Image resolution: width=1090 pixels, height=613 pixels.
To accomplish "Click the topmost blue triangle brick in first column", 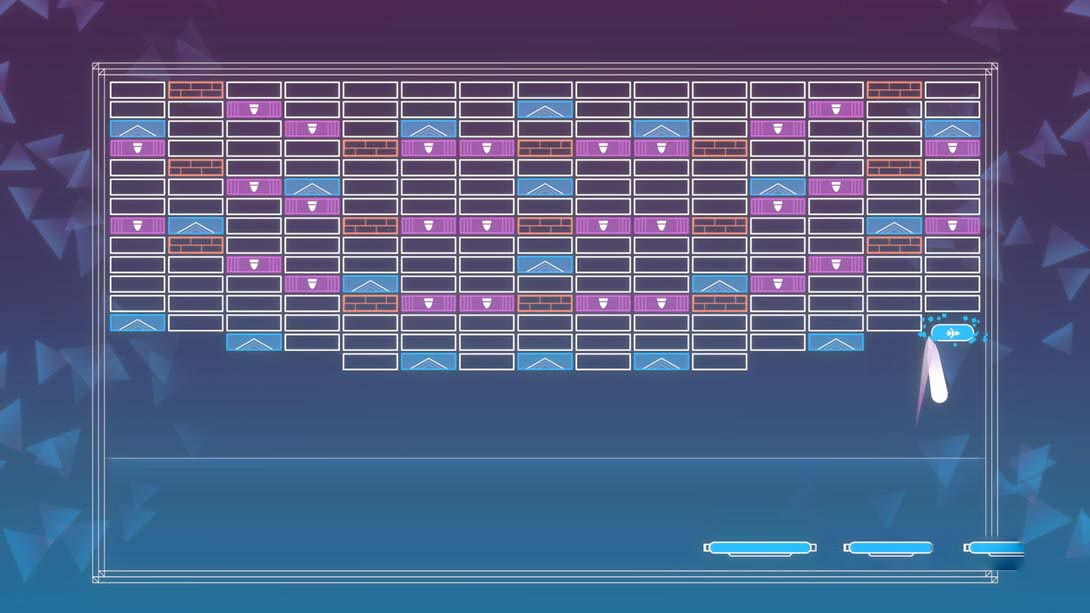I will pyautogui.click(x=137, y=129).
